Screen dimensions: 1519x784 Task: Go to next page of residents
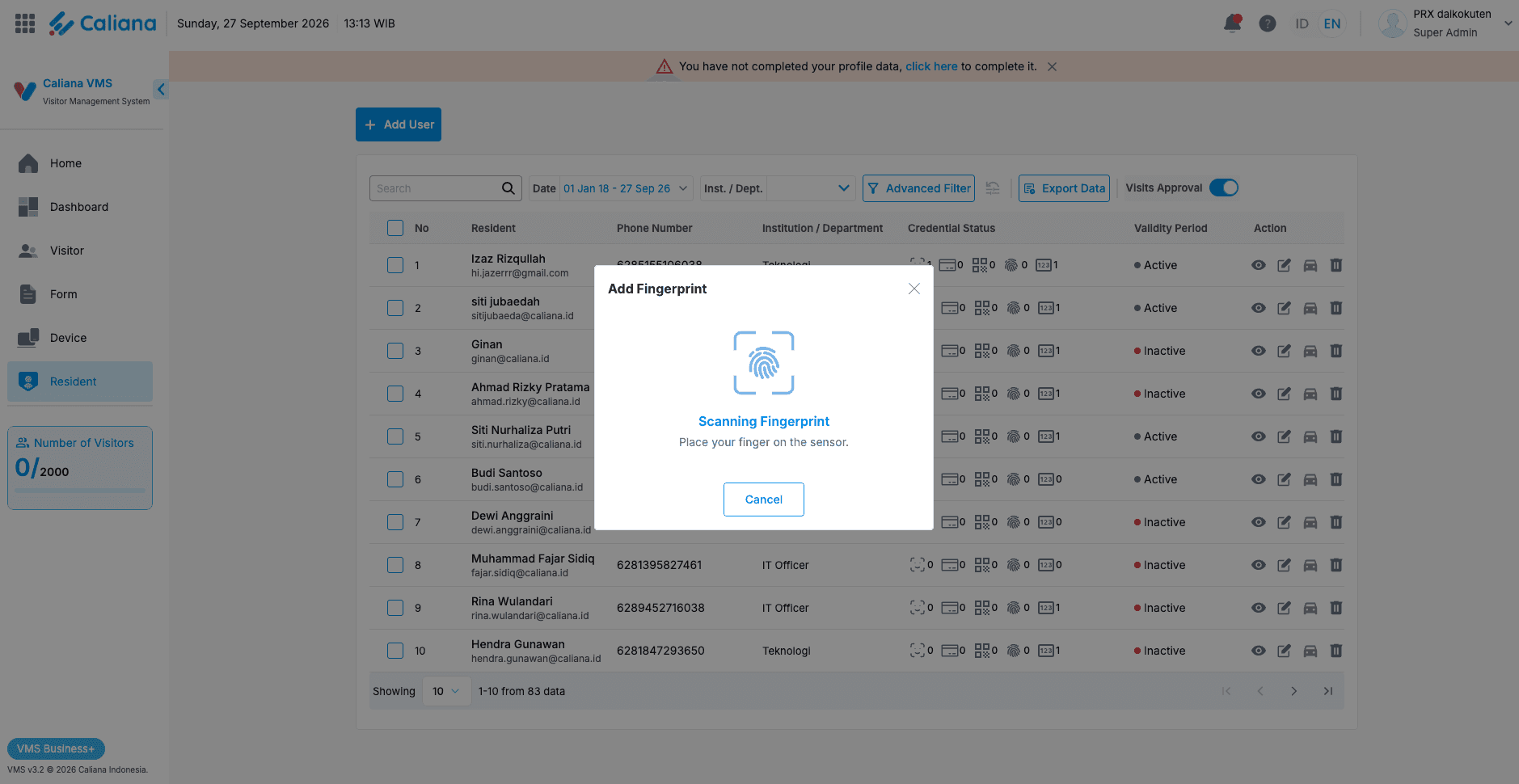click(x=1293, y=691)
